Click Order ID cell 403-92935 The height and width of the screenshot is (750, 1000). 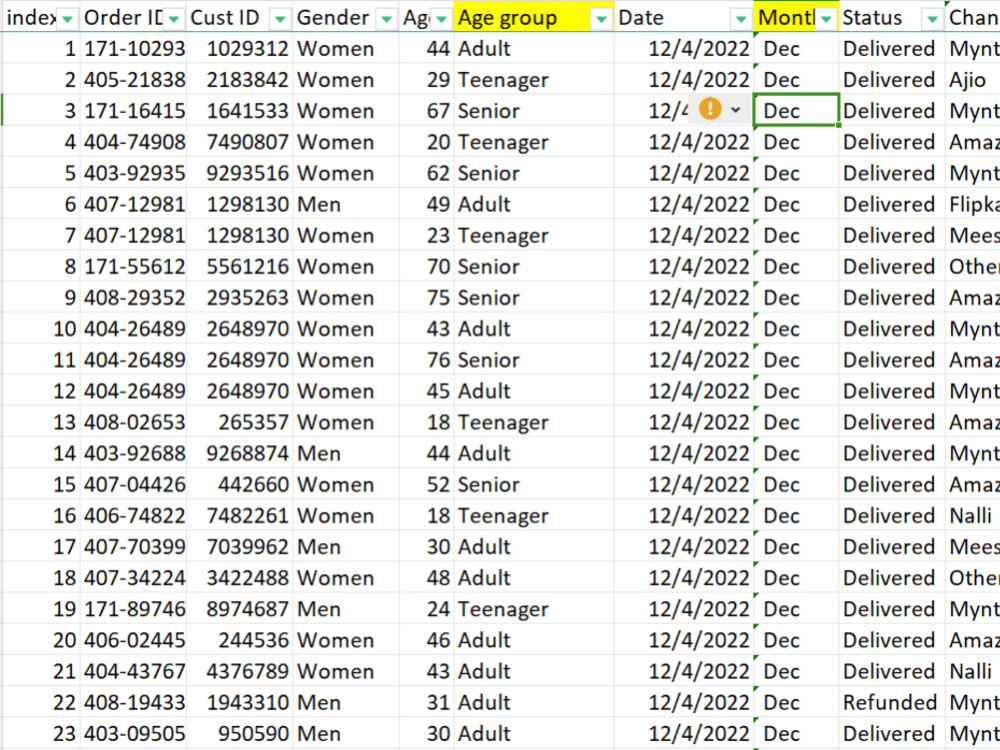click(x=133, y=173)
